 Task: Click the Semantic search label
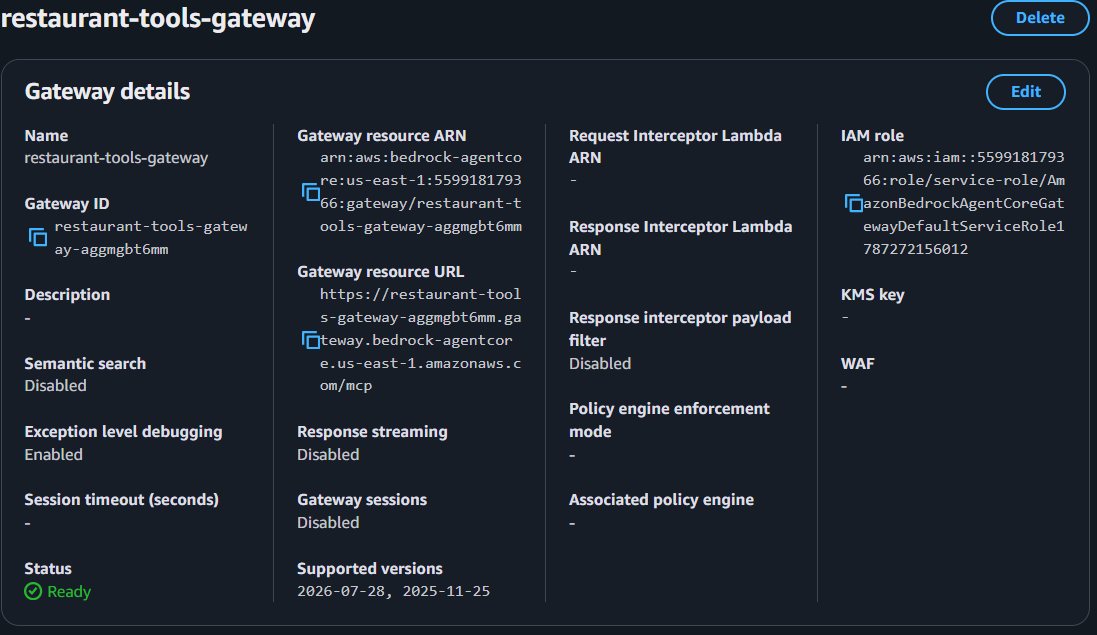tap(85, 364)
